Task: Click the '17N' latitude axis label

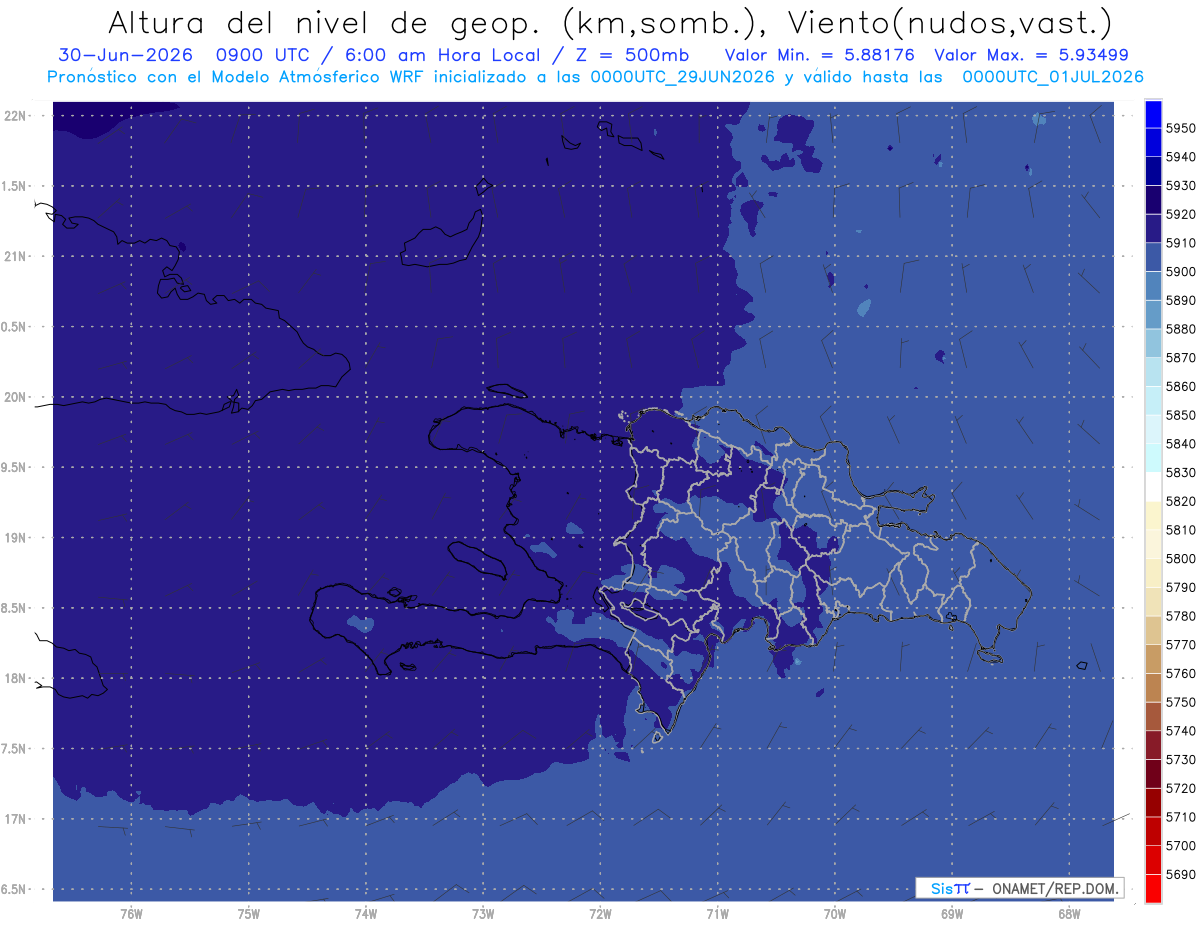Action: click(17, 819)
